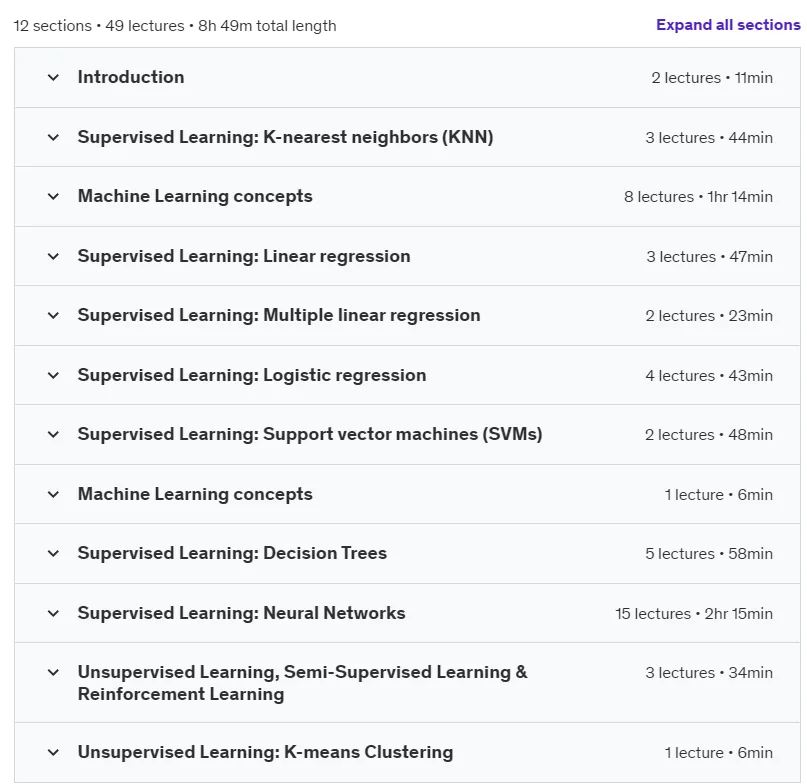Open the K-means Clustering chevron
This screenshot has width=807, height=784.
[x=53, y=753]
